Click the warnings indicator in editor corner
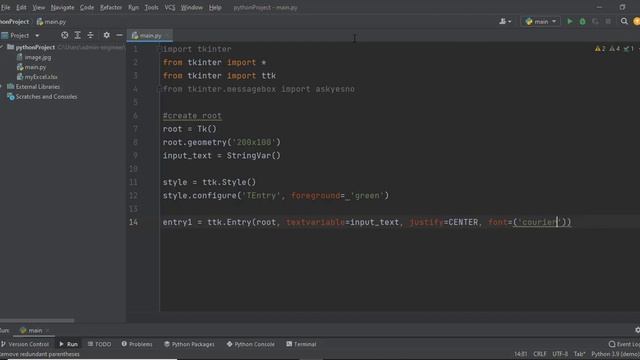This screenshot has height=360, width=640. coord(614,49)
